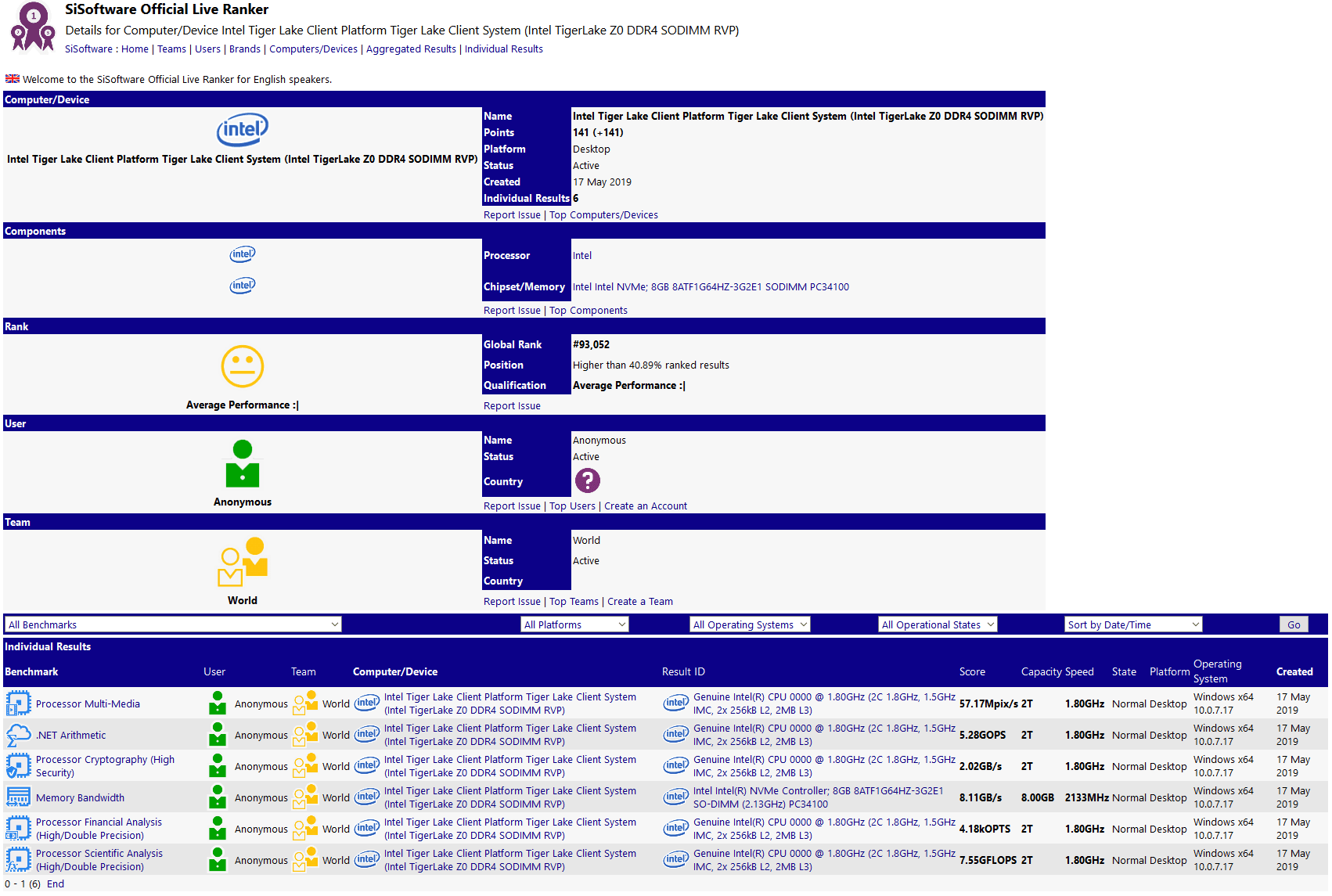Expand the All Platforms dropdown
Image resolution: width=1332 pixels, height=896 pixels.
574,624
